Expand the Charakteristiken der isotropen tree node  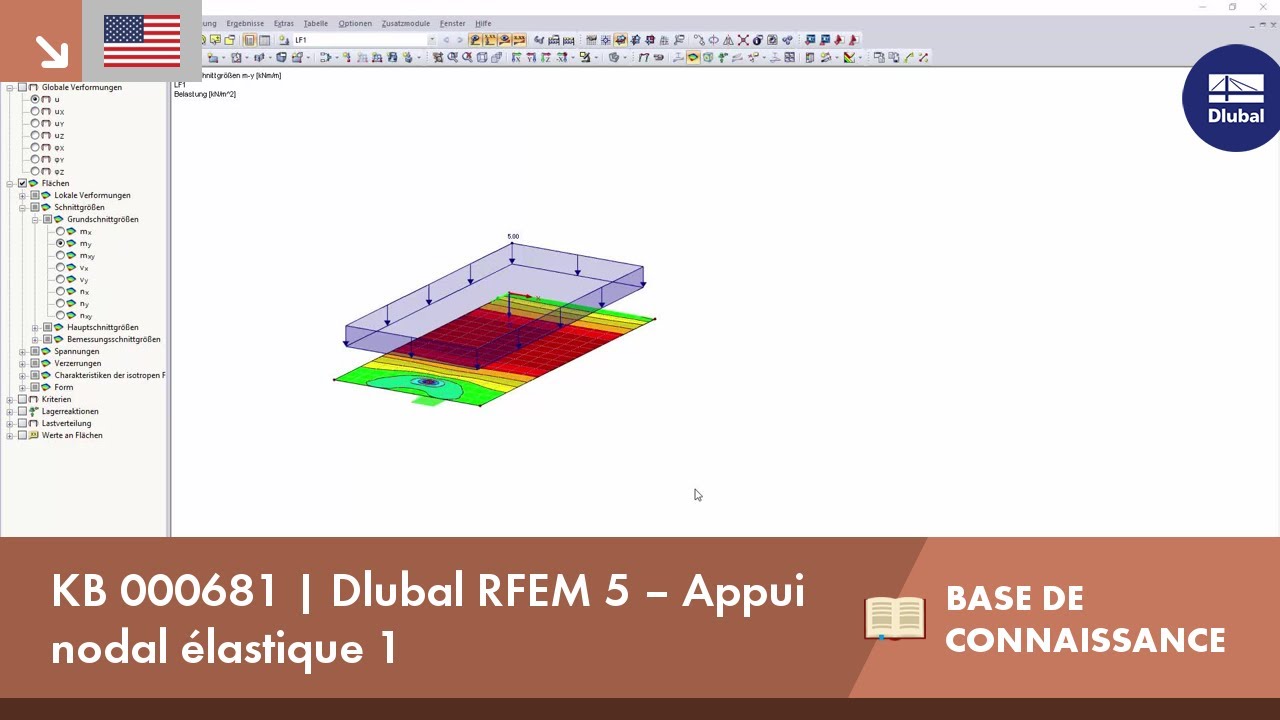[x=22, y=375]
